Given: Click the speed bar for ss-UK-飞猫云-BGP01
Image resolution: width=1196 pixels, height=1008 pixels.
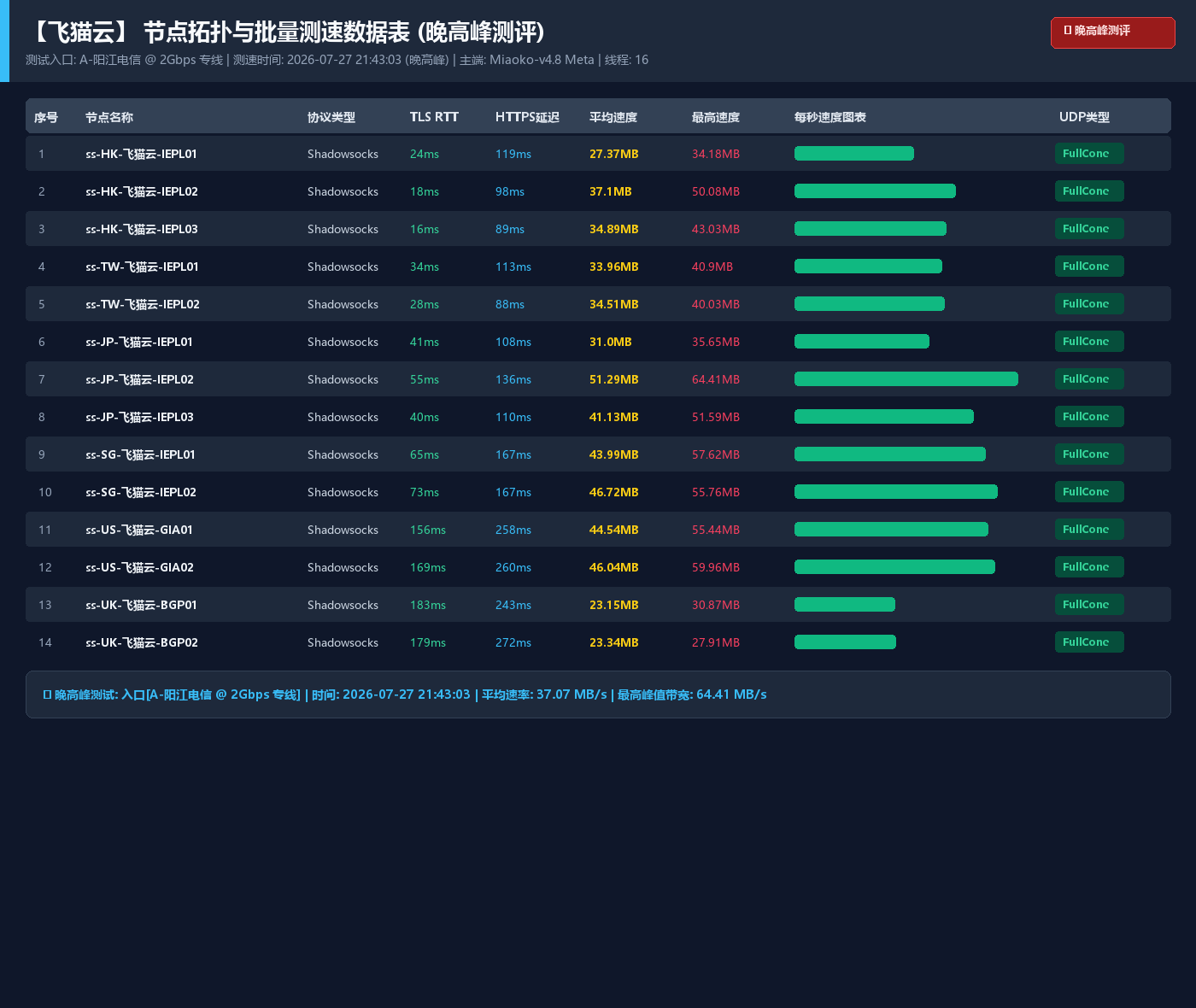Looking at the screenshot, I should click(x=845, y=605).
